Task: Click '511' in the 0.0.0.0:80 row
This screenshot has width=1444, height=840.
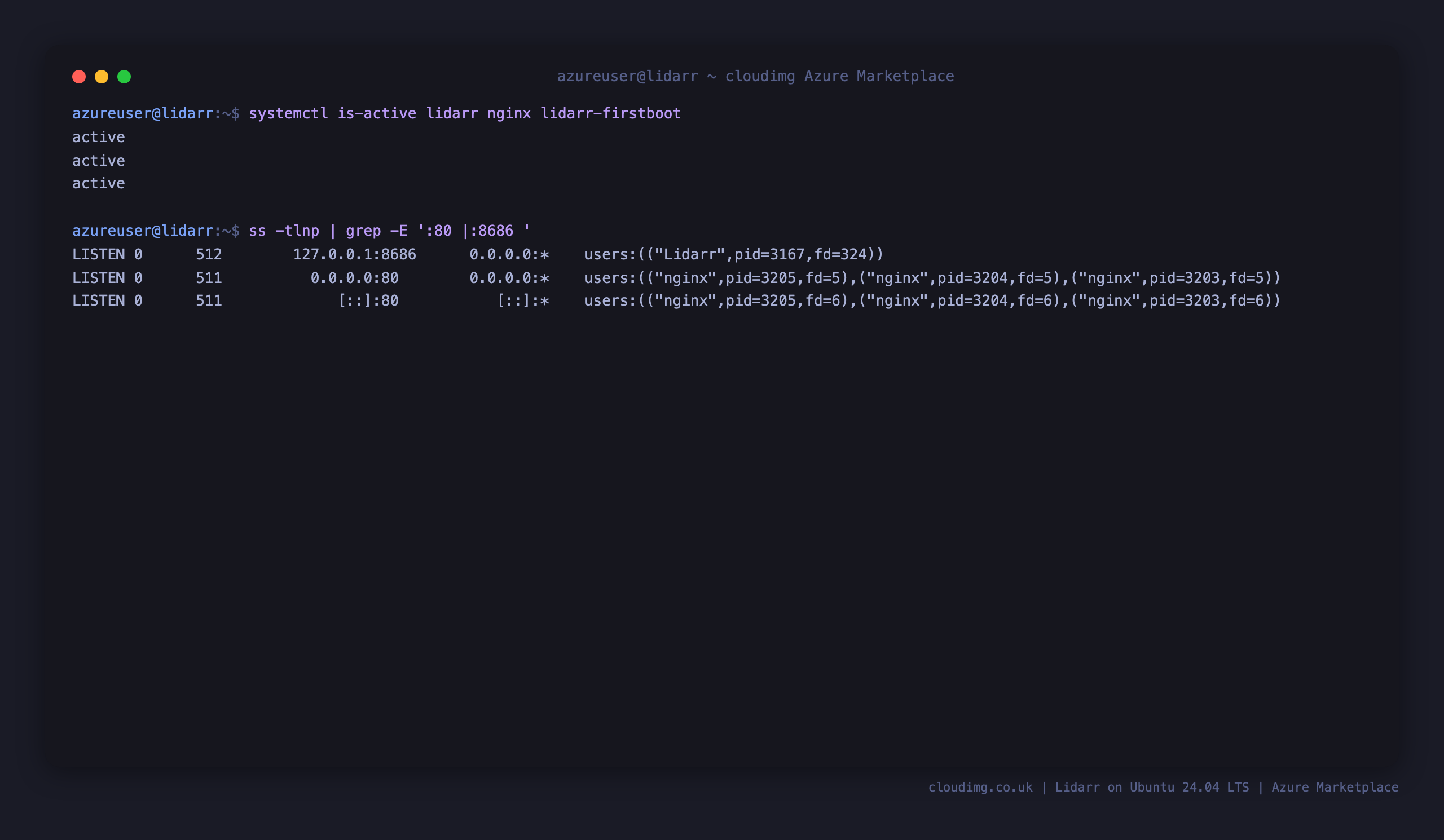Action: (x=209, y=278)
